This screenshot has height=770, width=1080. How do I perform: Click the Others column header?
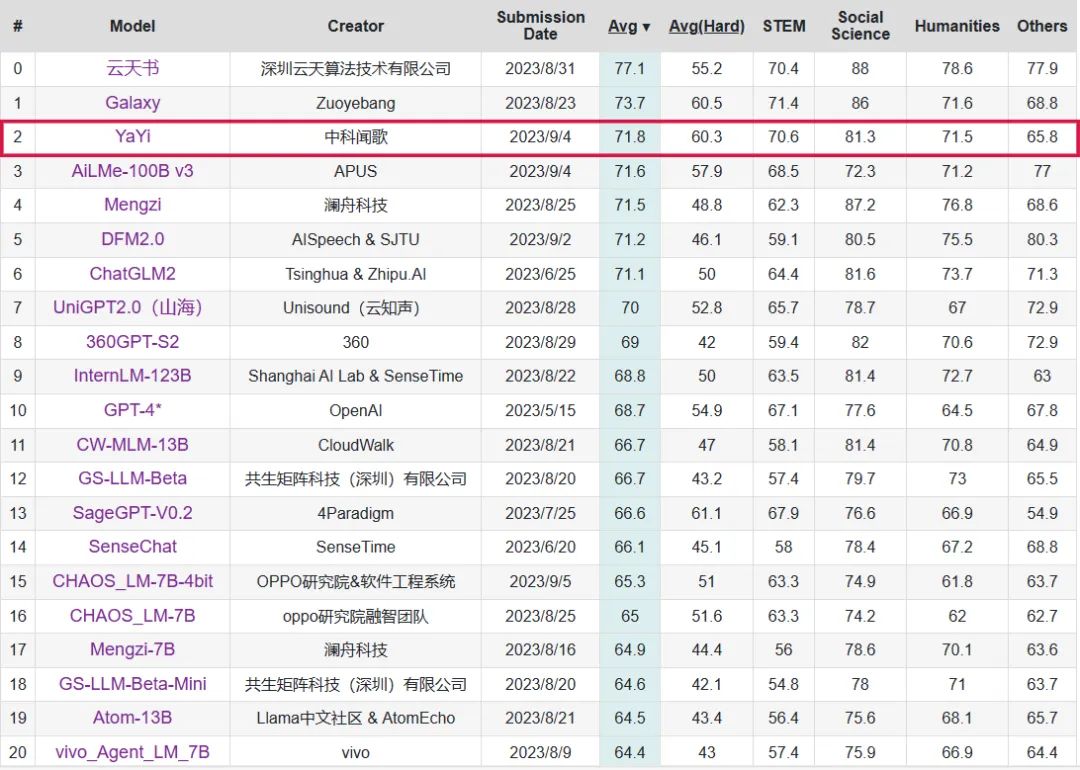tap(1041, 26)
